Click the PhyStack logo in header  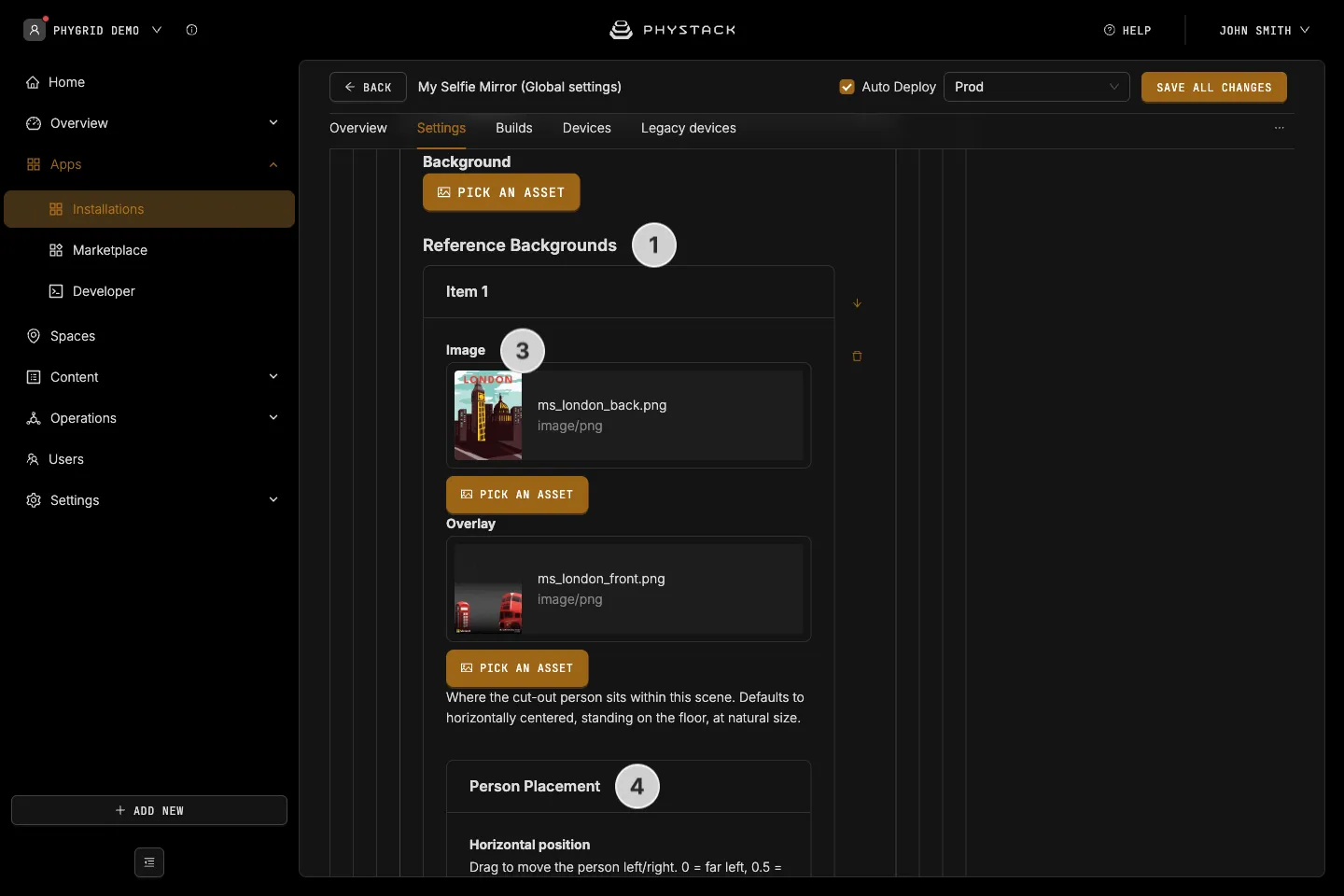672,30
